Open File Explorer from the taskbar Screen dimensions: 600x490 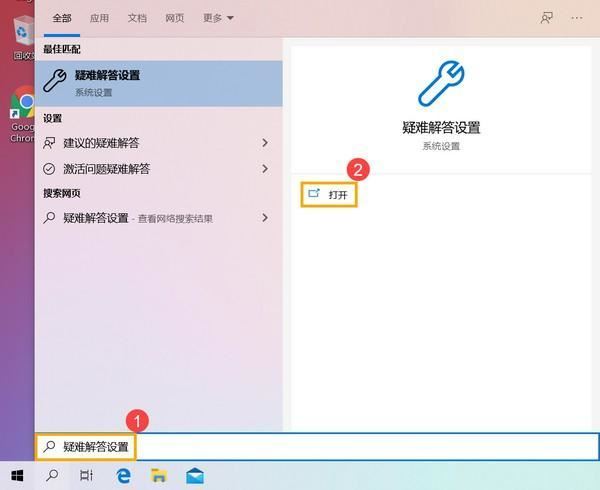158,475
